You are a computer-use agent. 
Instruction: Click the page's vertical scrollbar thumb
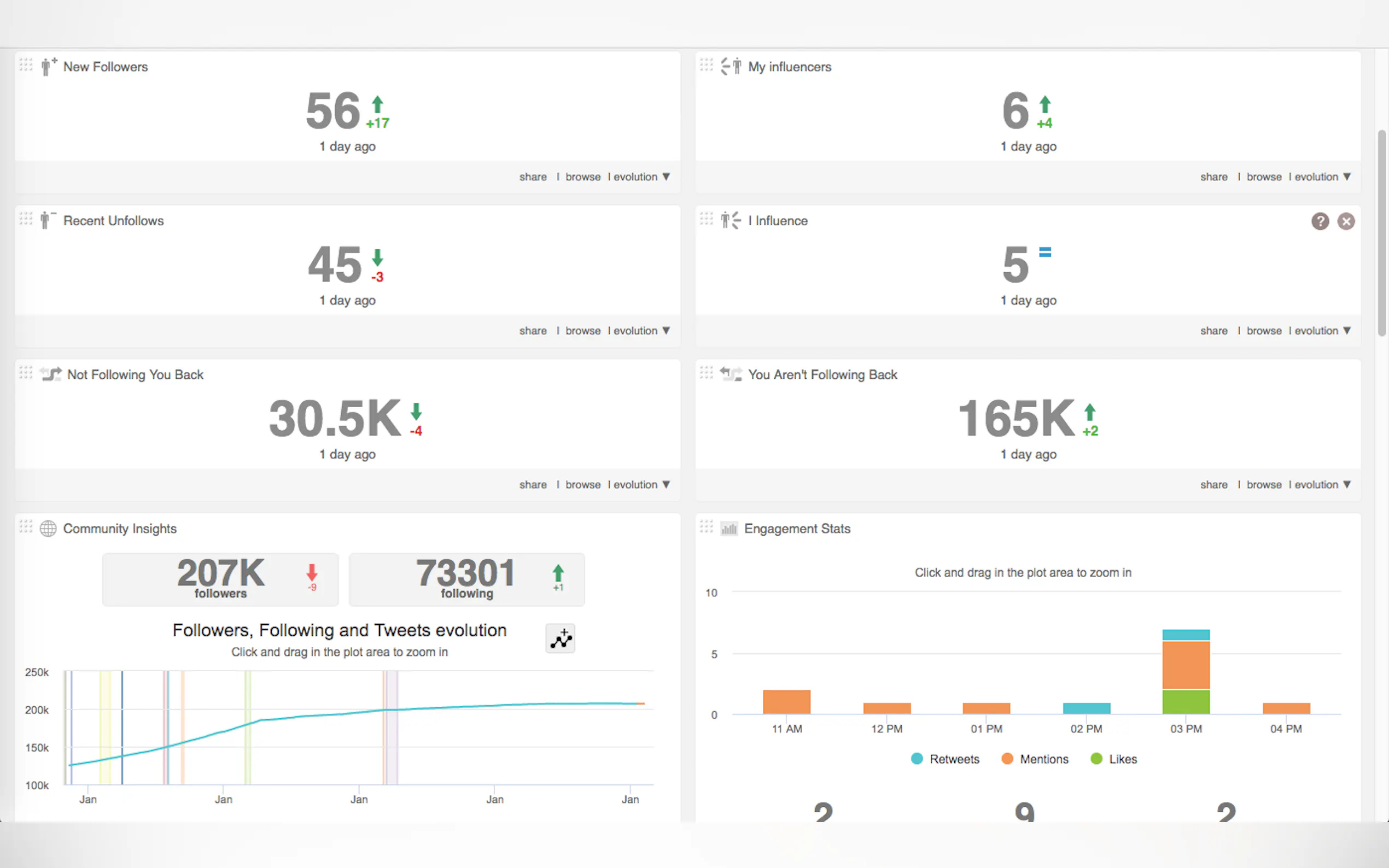tap(1381, 232)
